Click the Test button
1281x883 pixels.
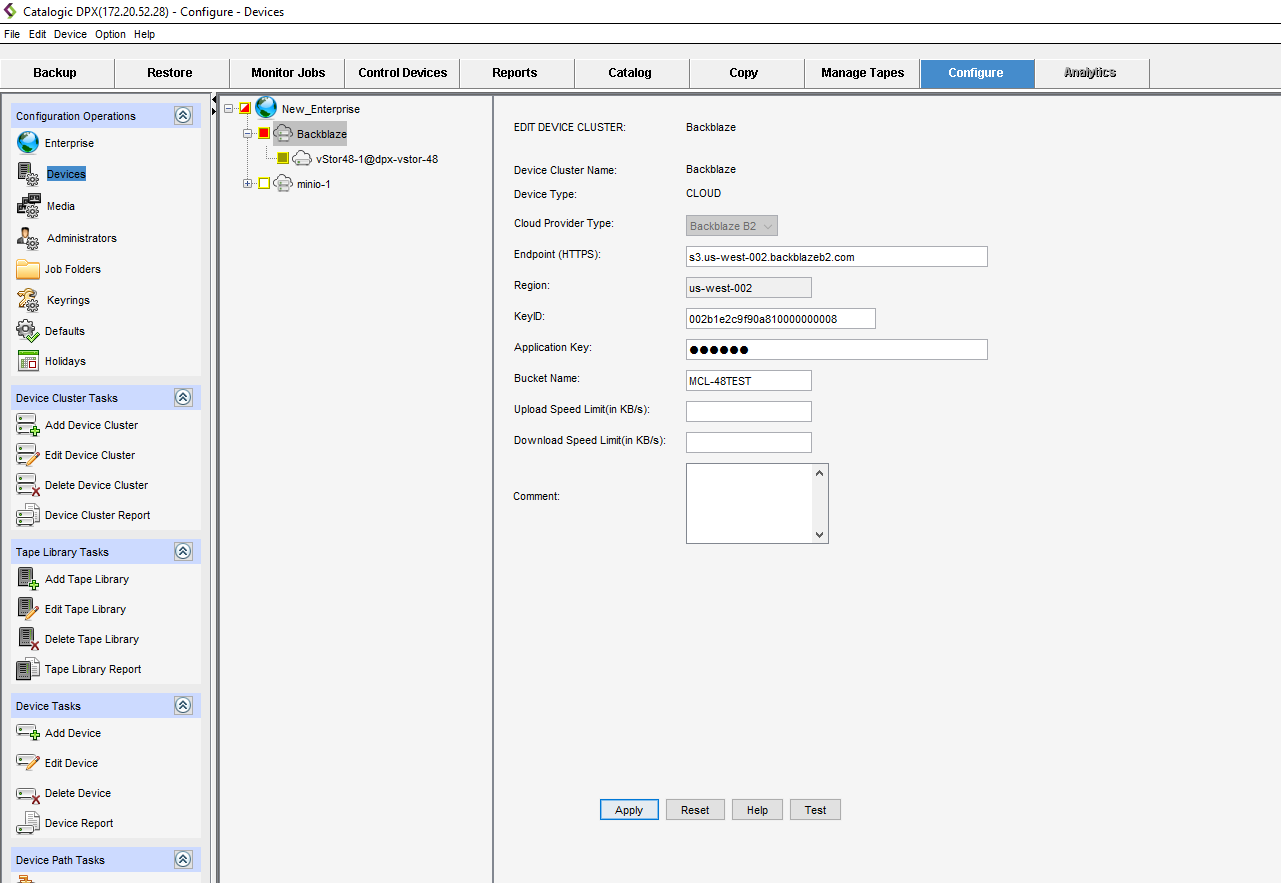point(815,810)
